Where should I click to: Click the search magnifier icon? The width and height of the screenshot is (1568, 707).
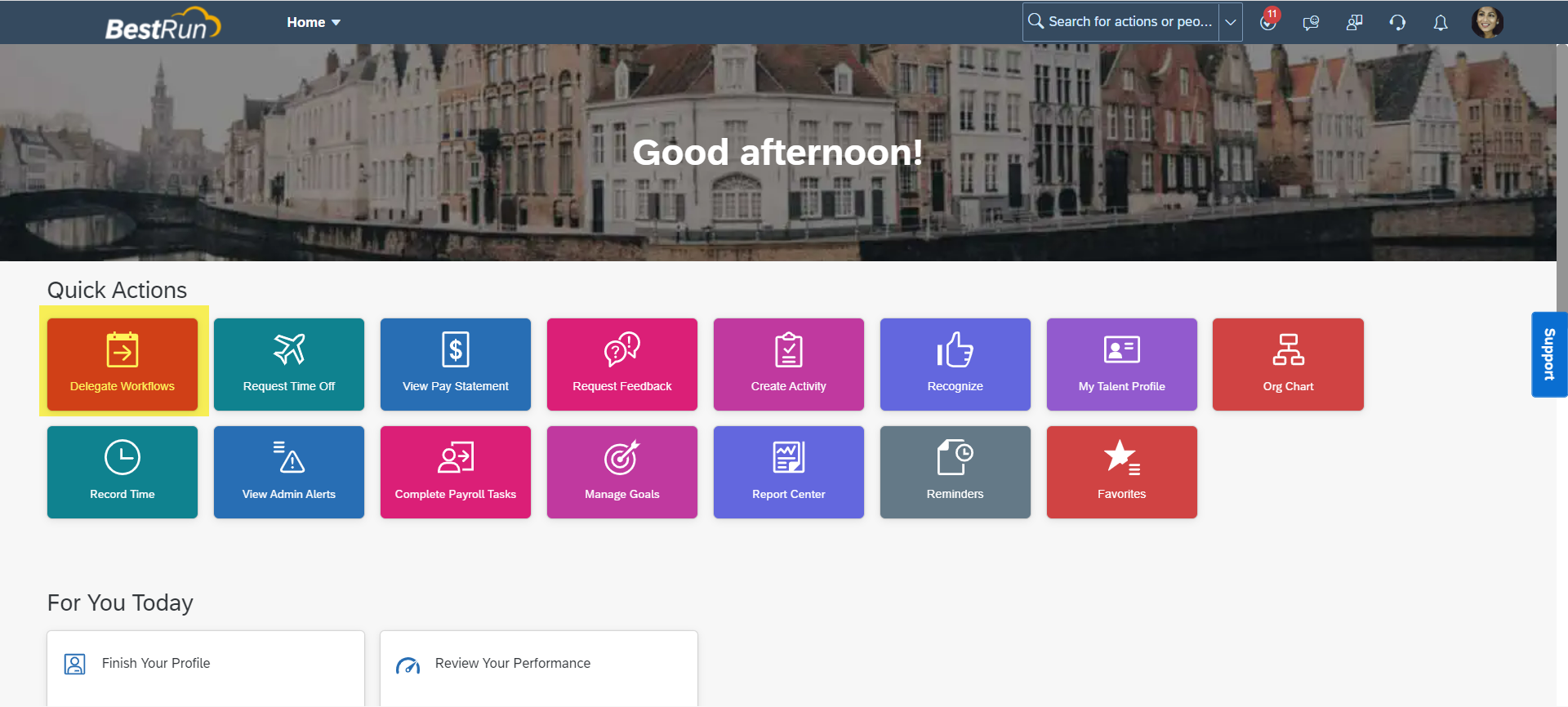(x=1036, y=21)
